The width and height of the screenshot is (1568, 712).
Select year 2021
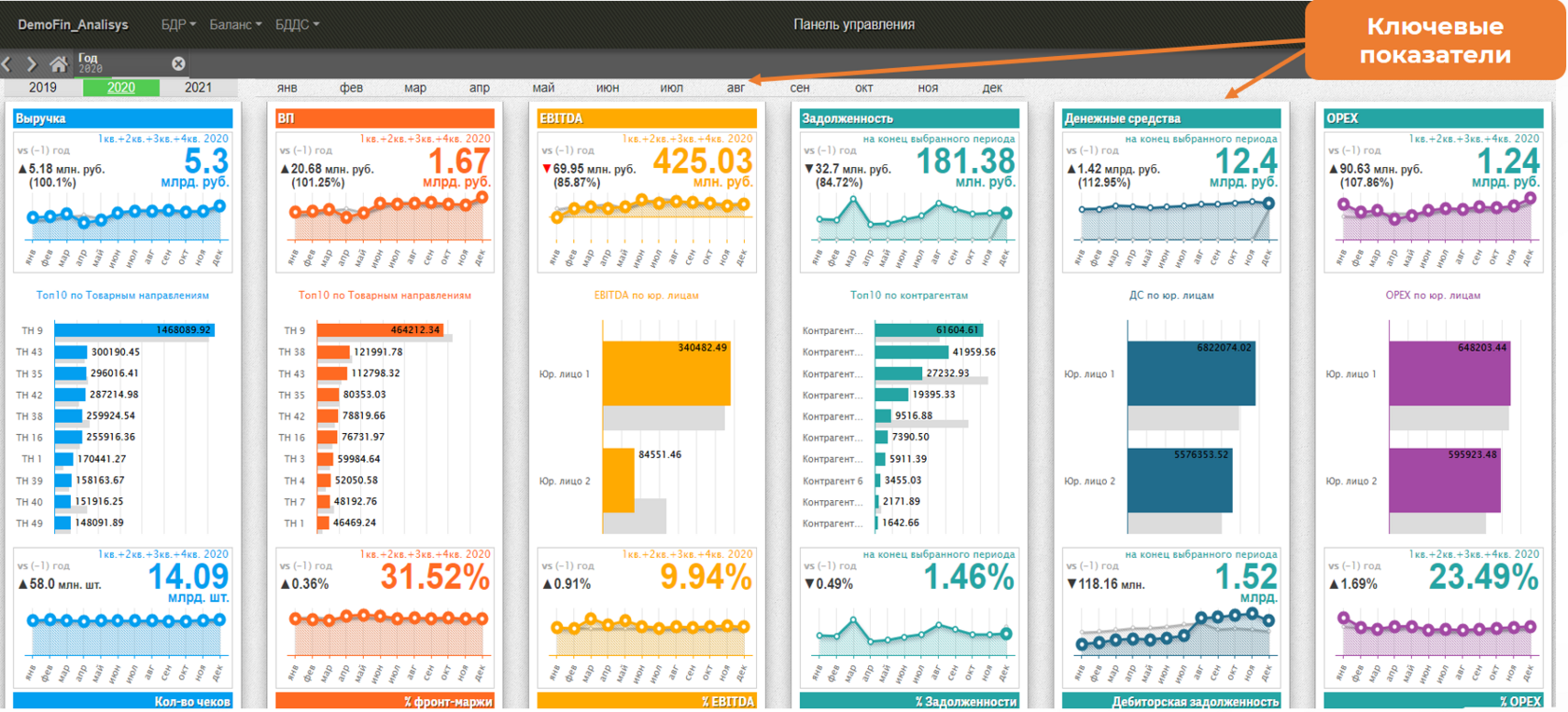198,88
